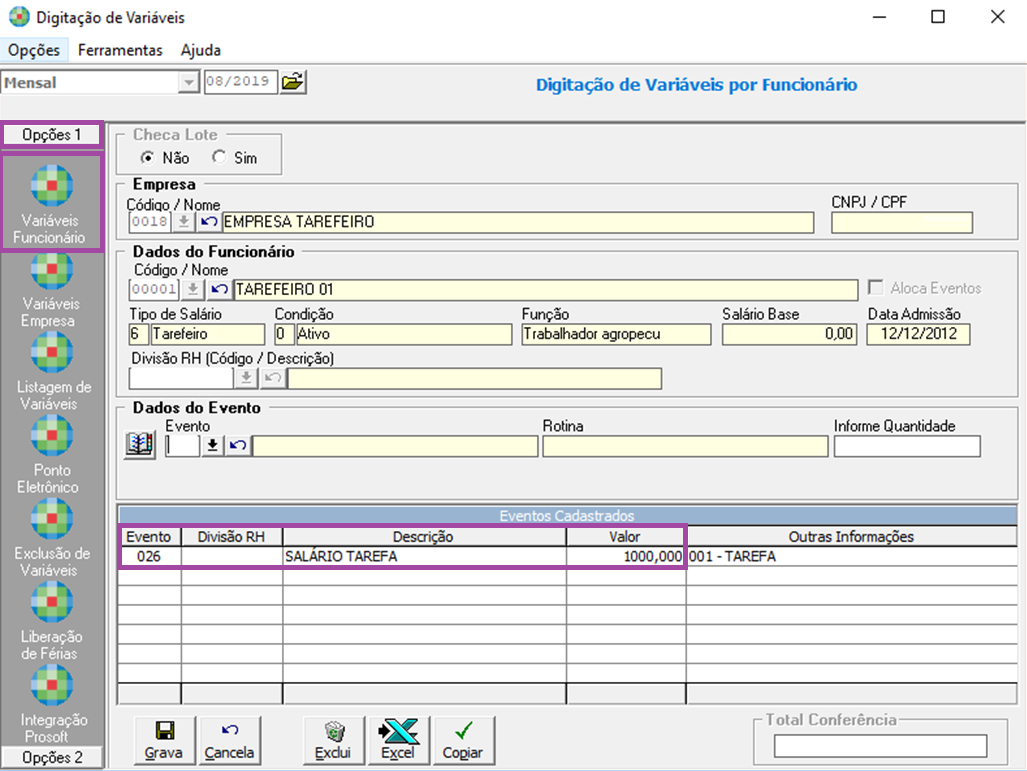The height and width of the screenshot is (771, 1027).
Task: Click the Divisão RH column header
Action: (231, 536)
